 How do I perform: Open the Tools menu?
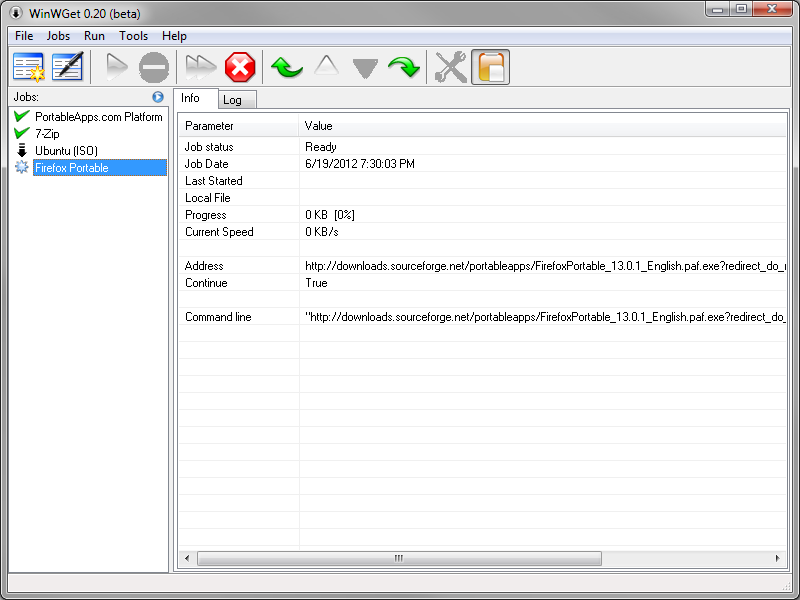coord(133,36)
